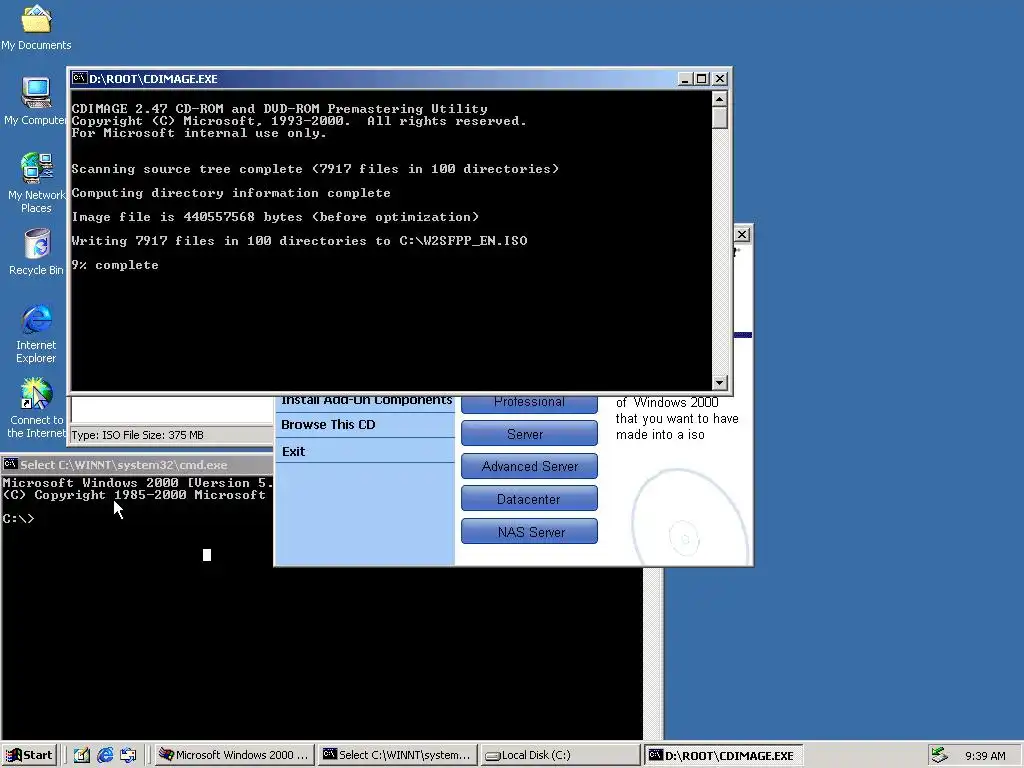Click the CDIMAGE console scrollbar thumb
Viewport: 1024px width, 768px height.
[x=719, y=118]
